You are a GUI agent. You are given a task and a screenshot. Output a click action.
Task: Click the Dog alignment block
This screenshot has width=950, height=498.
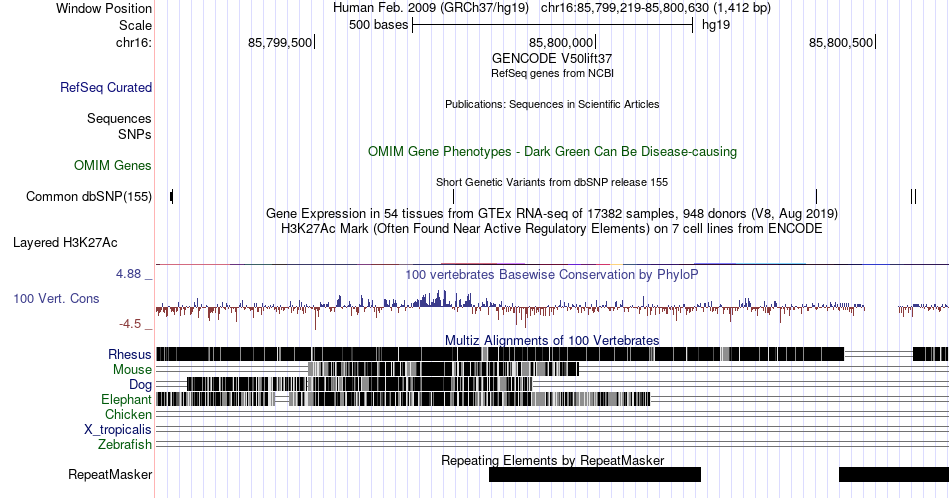pos(359,385)
